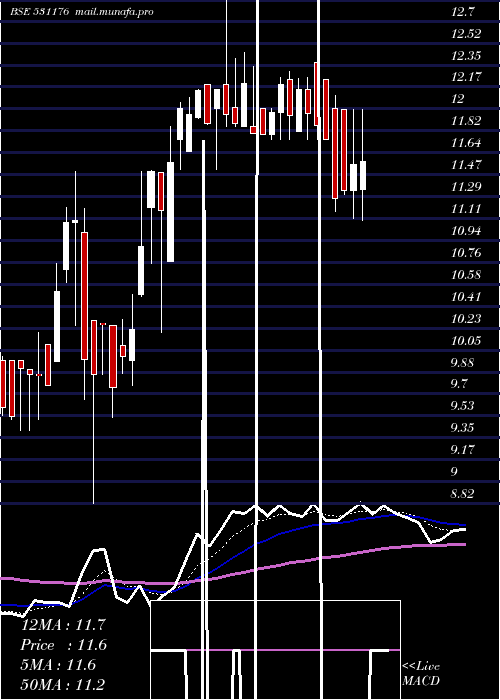This screenshot has width=500, height=700.
Task: Click the 12.7 price axis label
Action: (x=462, y=12)
